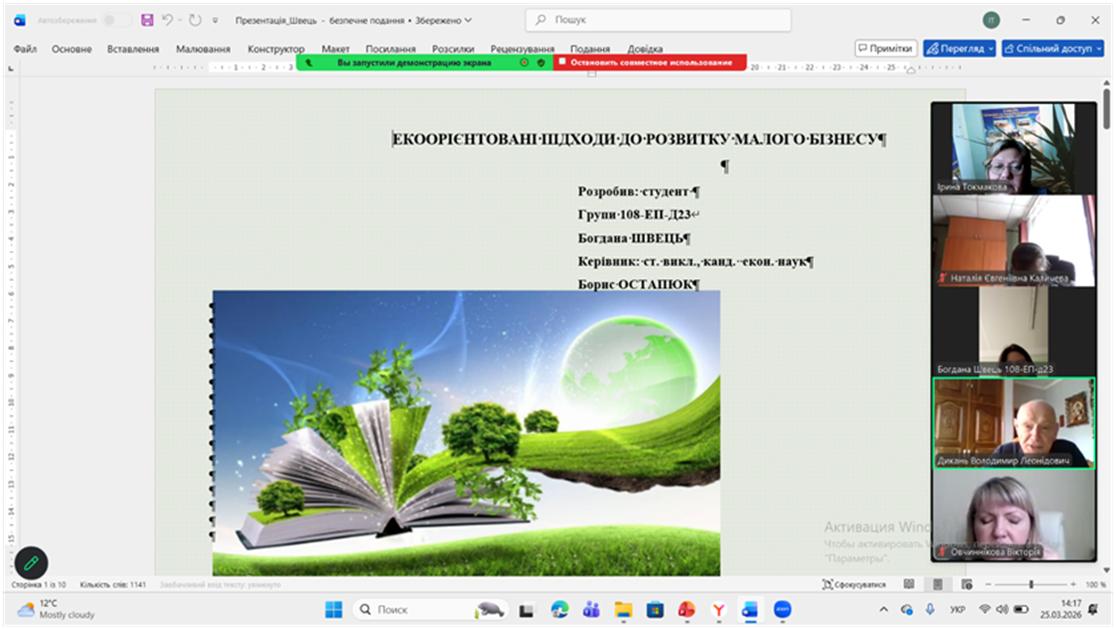This screenshot has width=1116, height=629.
Task: Open Microsoft Edge from taskbar
Action: (x=559, y=609)
